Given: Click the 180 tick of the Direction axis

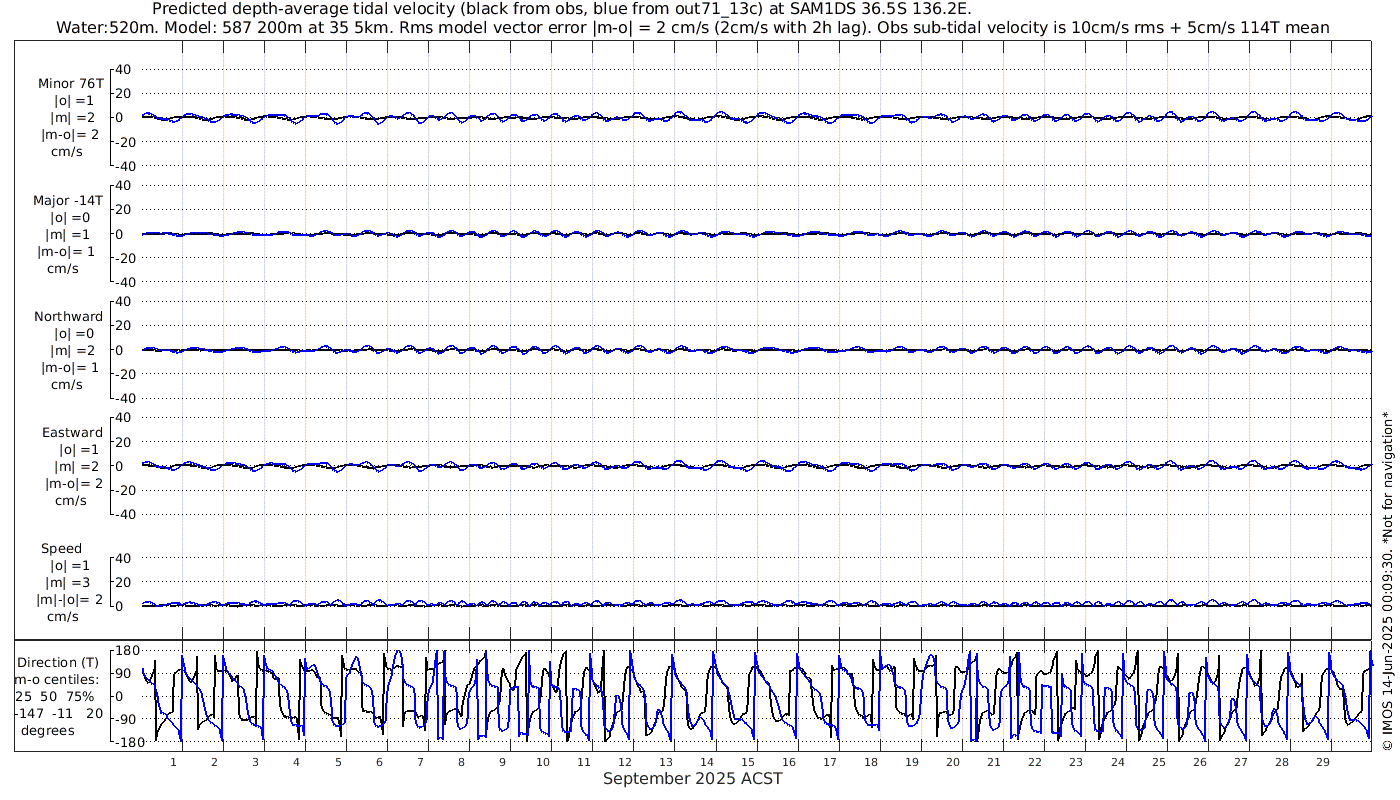Looking at the screenshot, I should (126, 651).
